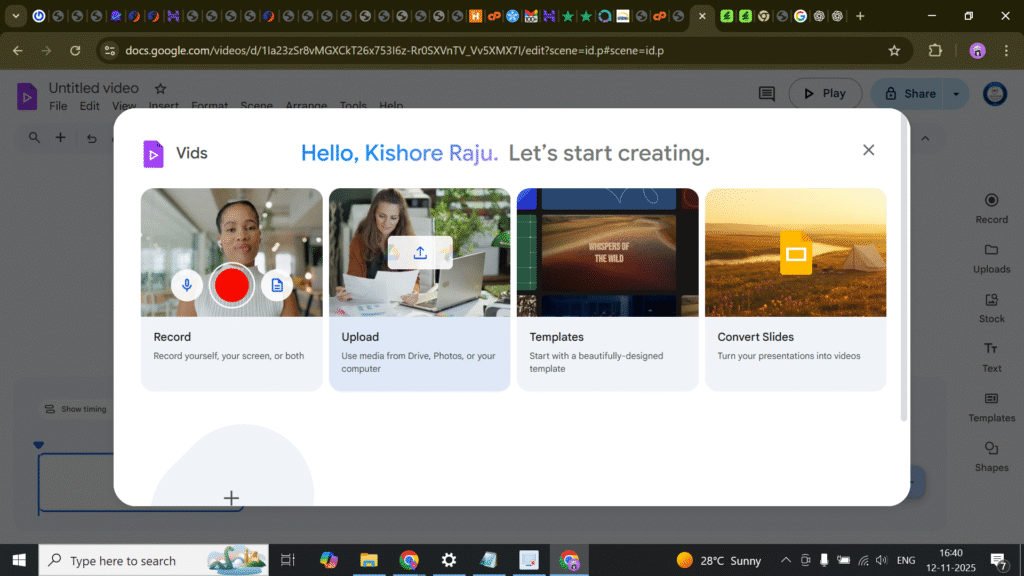Select the Templates card thumbnail
Image resolution: width=1024 pixels, height=576 pixels.
tap(607, 252)
